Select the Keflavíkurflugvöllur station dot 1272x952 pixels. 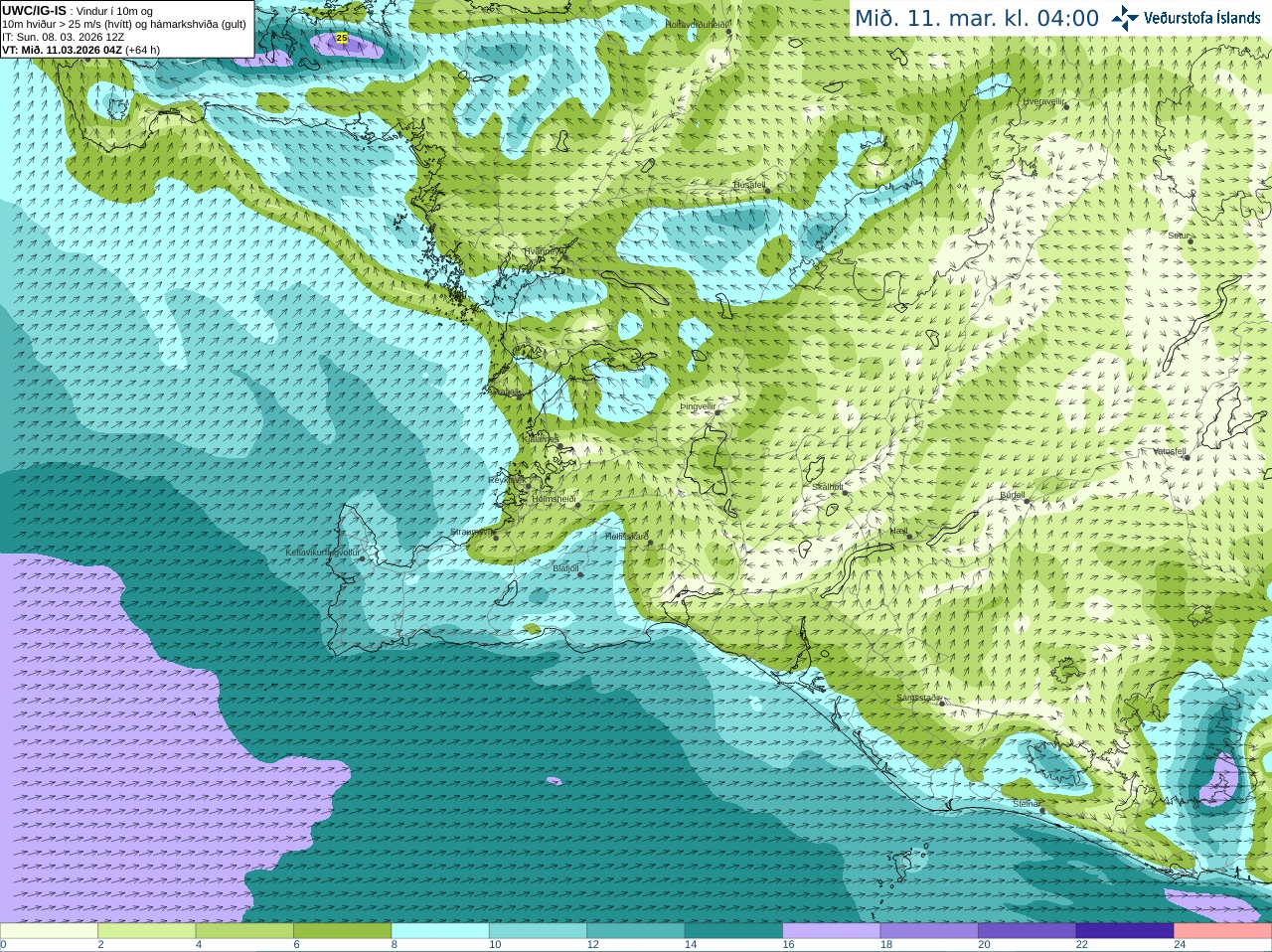(x=363, y=558)
